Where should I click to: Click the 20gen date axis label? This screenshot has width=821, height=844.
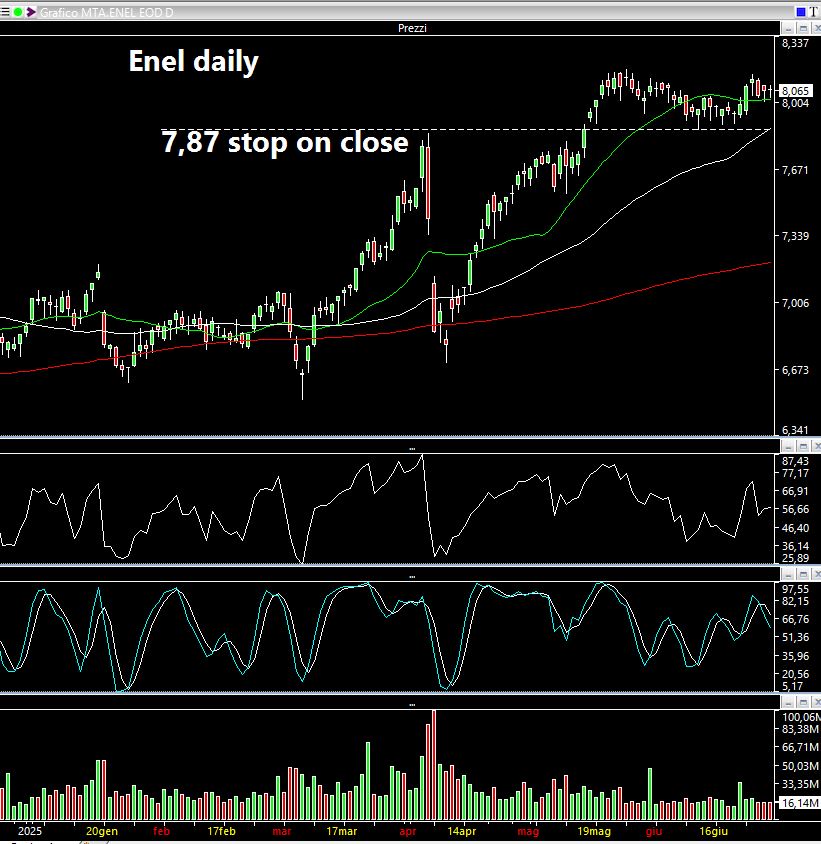click(x=102, y=831)
